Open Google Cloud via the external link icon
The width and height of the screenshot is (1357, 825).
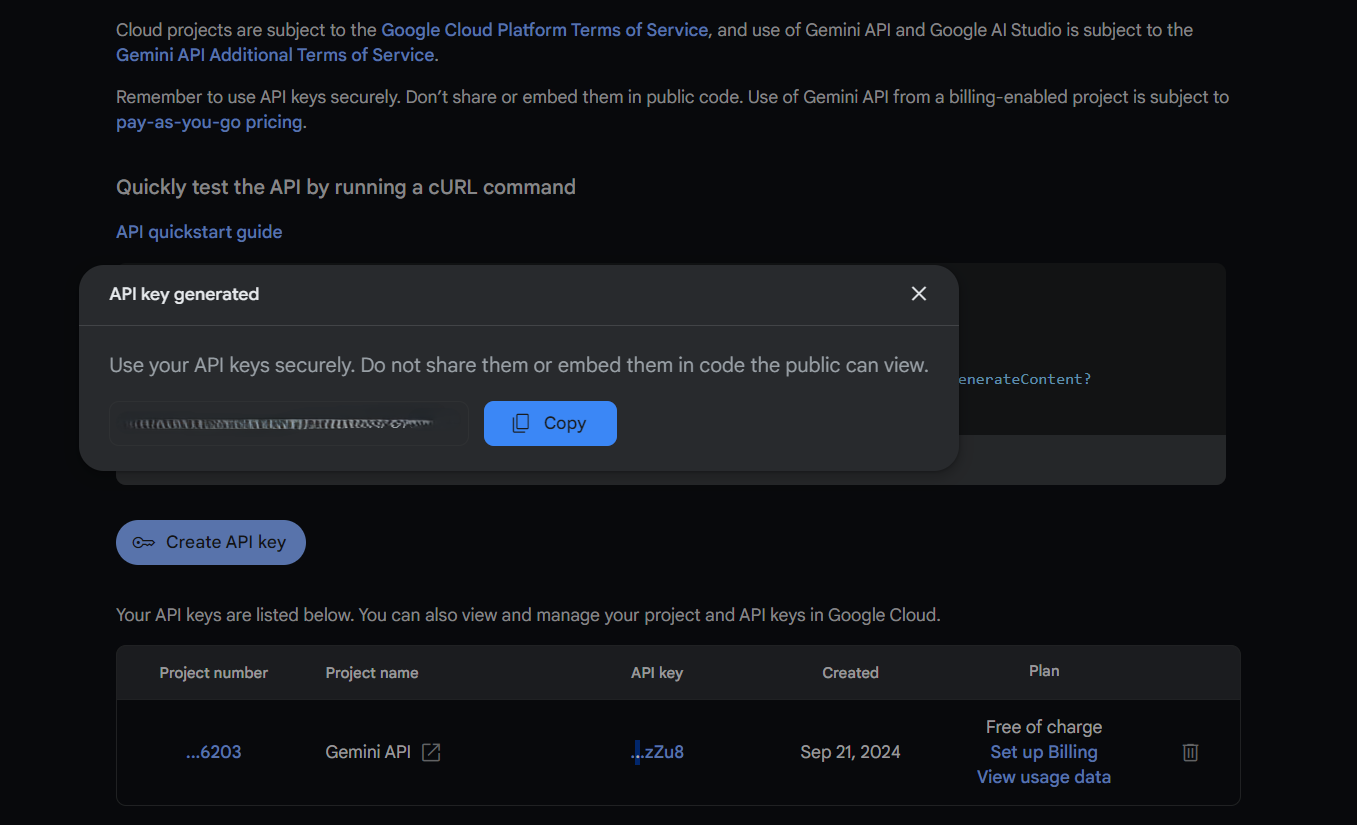(430, 751)
